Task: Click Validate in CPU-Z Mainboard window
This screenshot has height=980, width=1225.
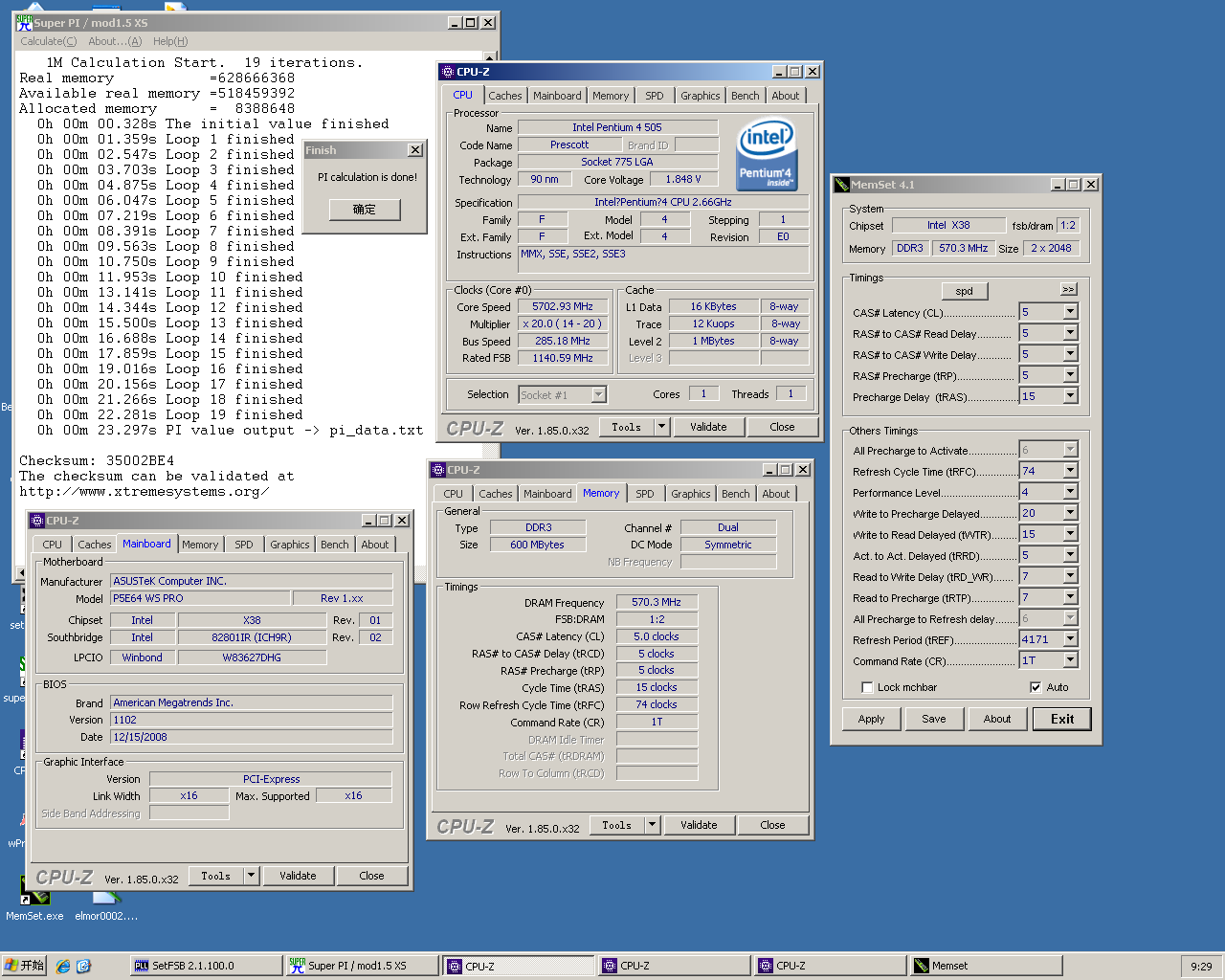Action: click(x=298, y=876)
